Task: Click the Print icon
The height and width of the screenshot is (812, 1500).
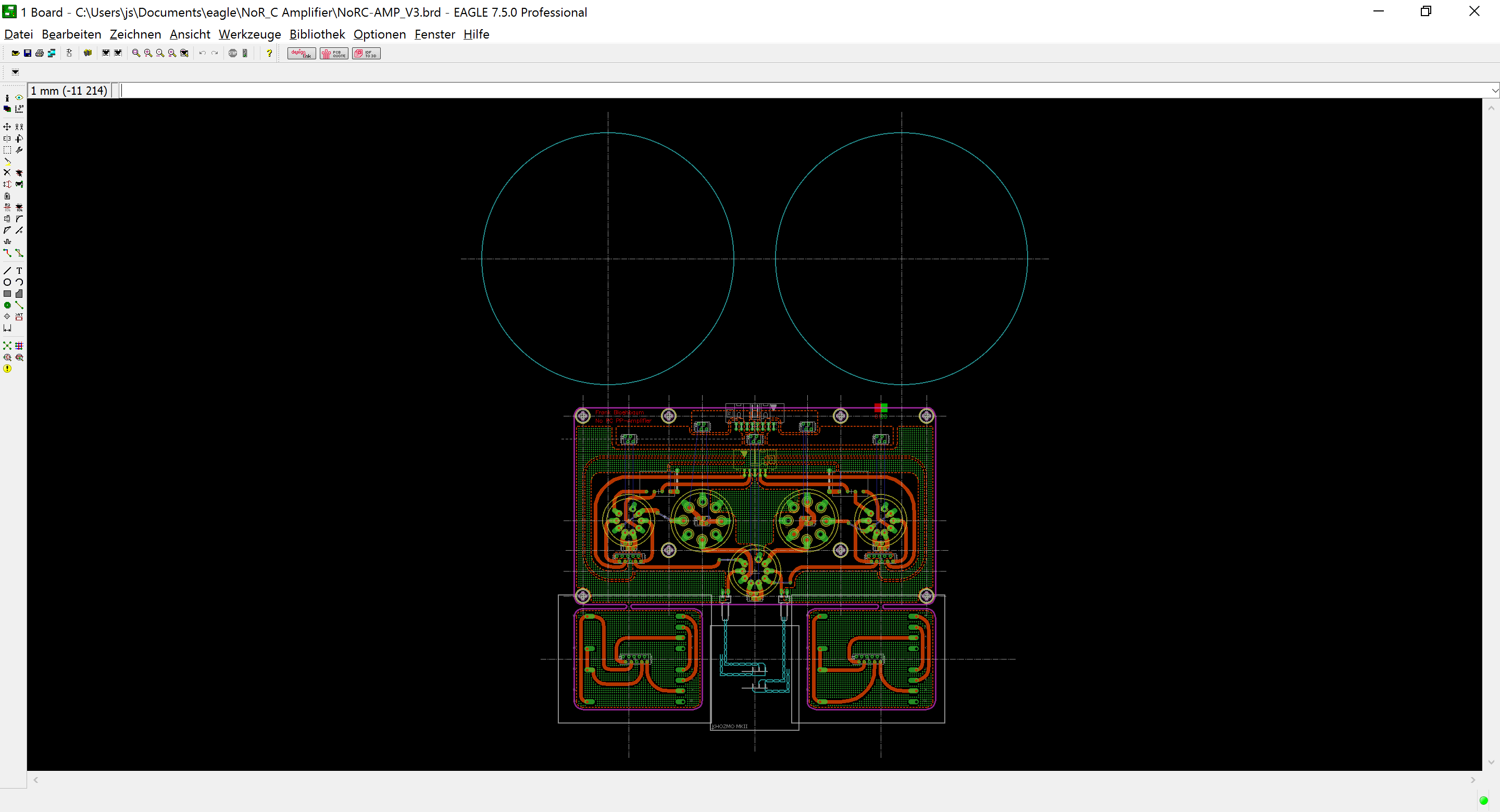Action: [x=40, y=53]
